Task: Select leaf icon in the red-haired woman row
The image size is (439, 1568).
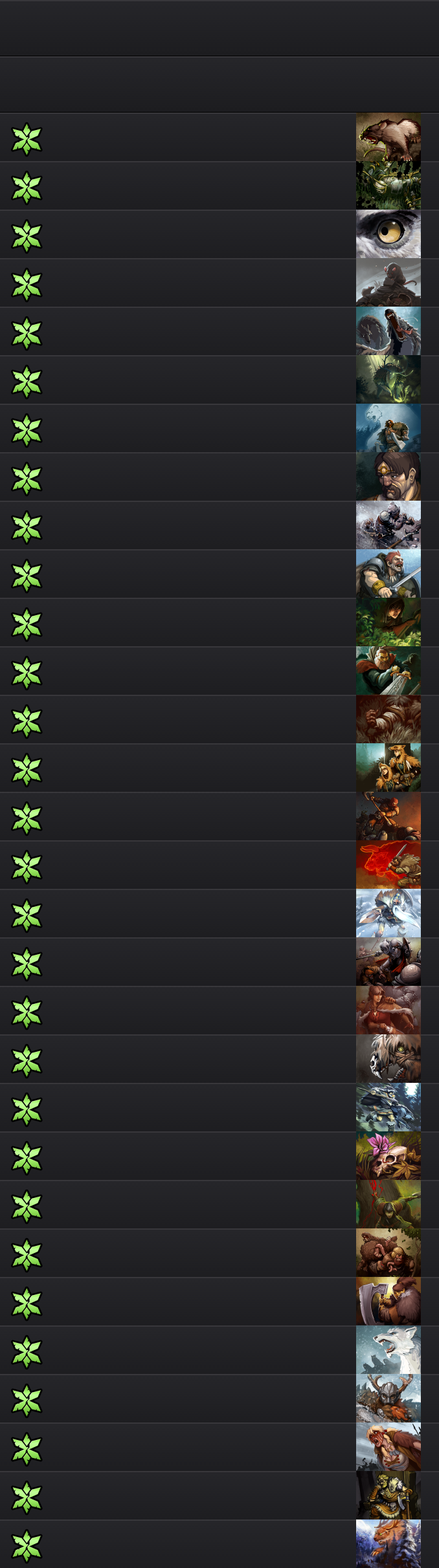Action: pos(27,1012)
